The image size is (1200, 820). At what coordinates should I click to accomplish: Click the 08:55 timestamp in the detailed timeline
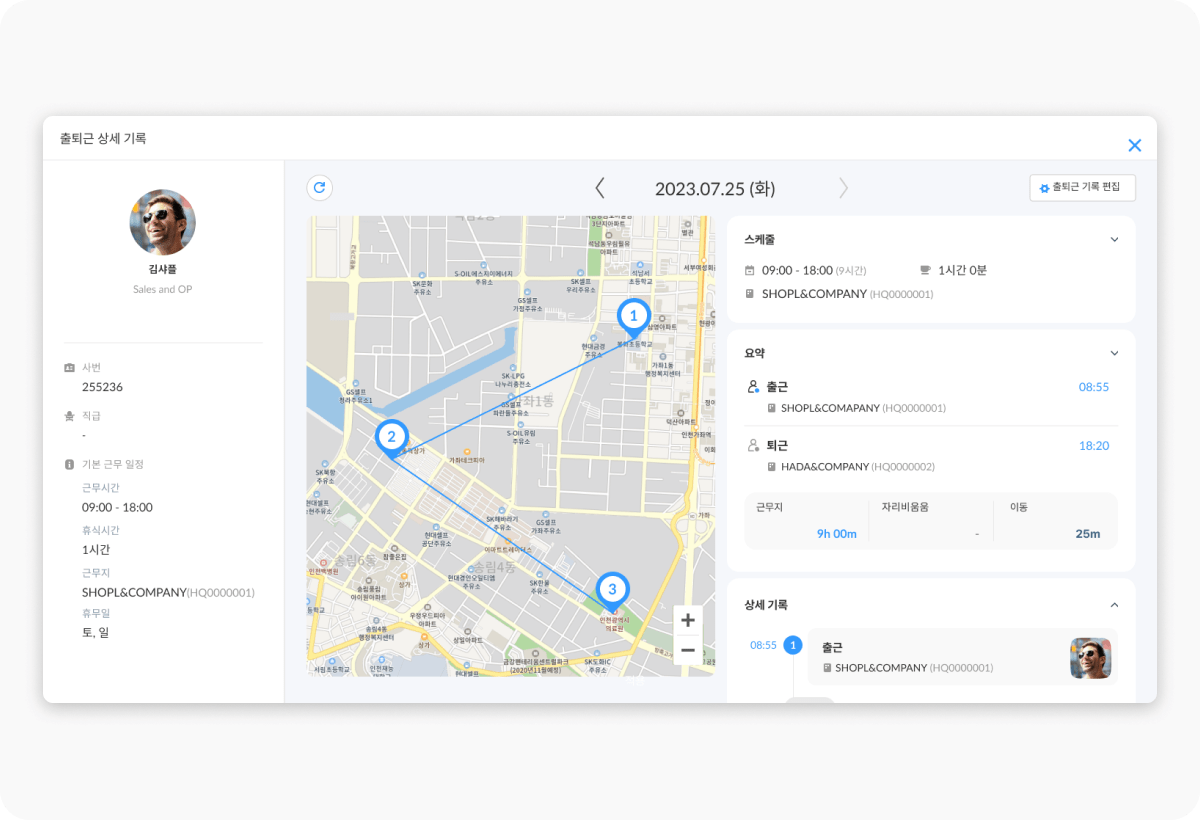[763, 645]
